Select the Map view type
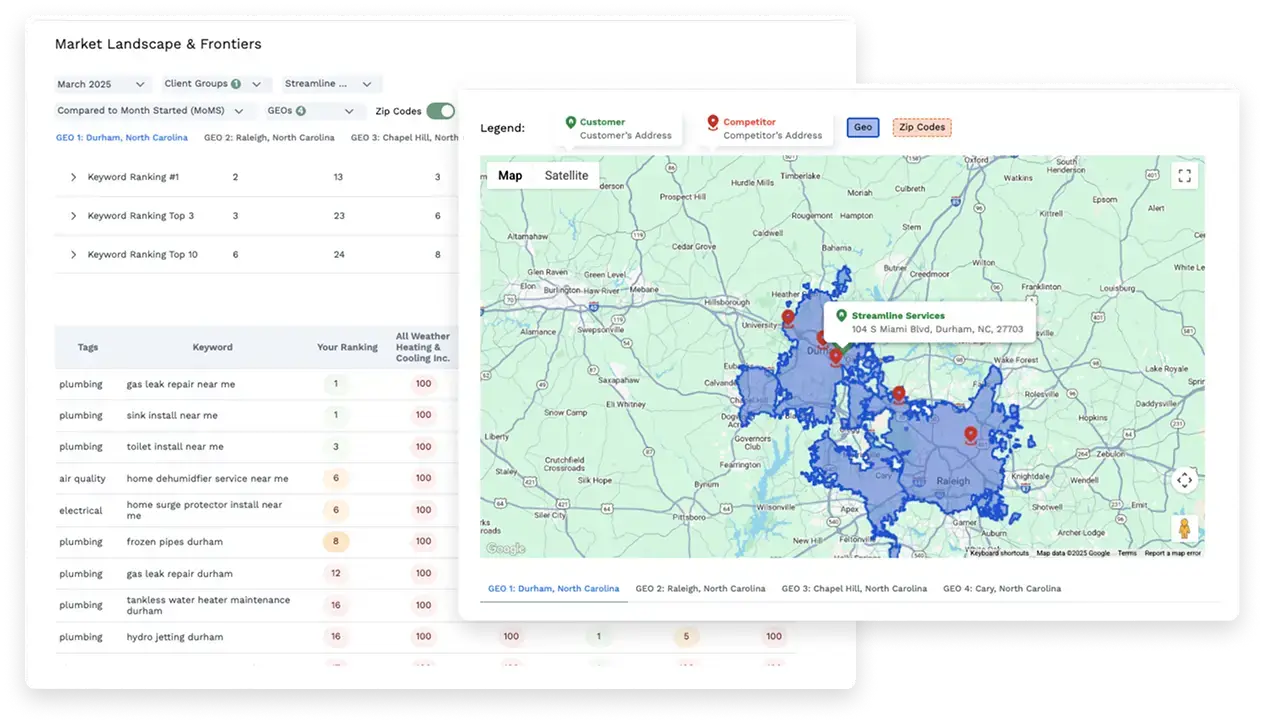 click(510, 176)
